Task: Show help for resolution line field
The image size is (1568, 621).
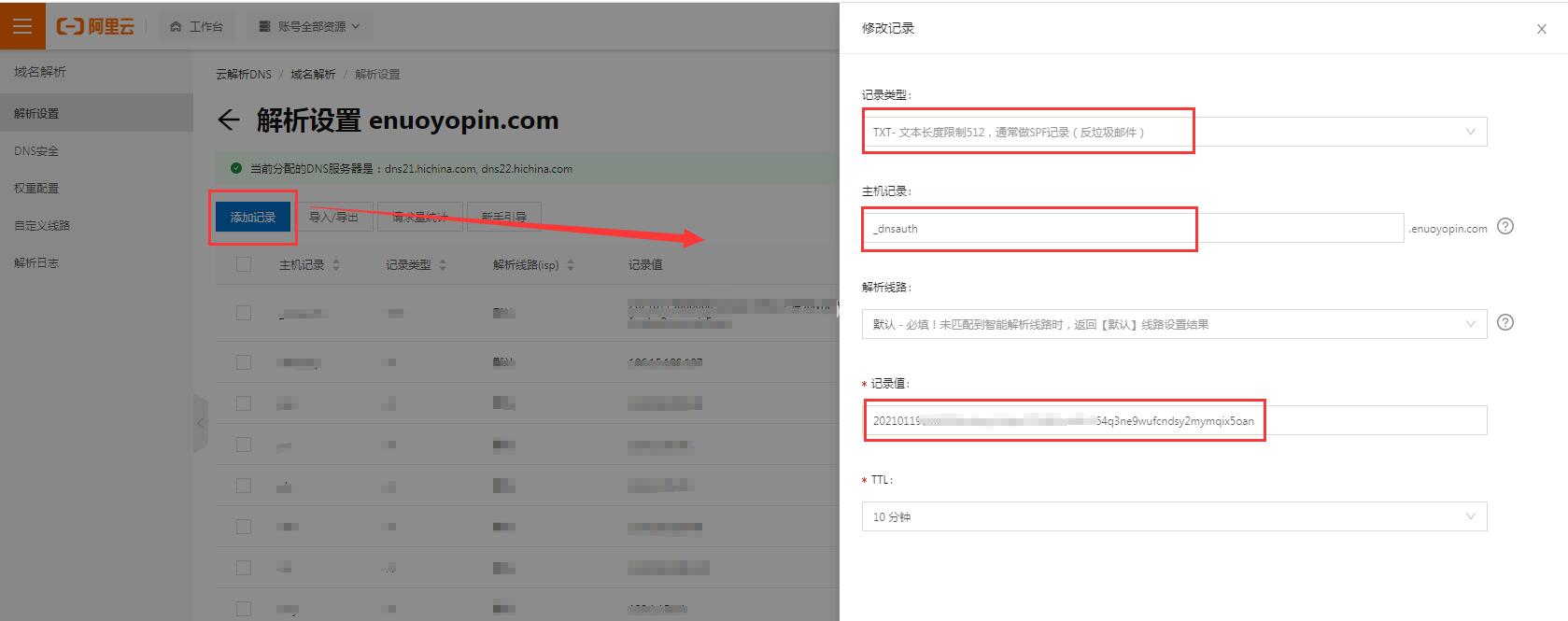Action: [x=1505, y=323]
